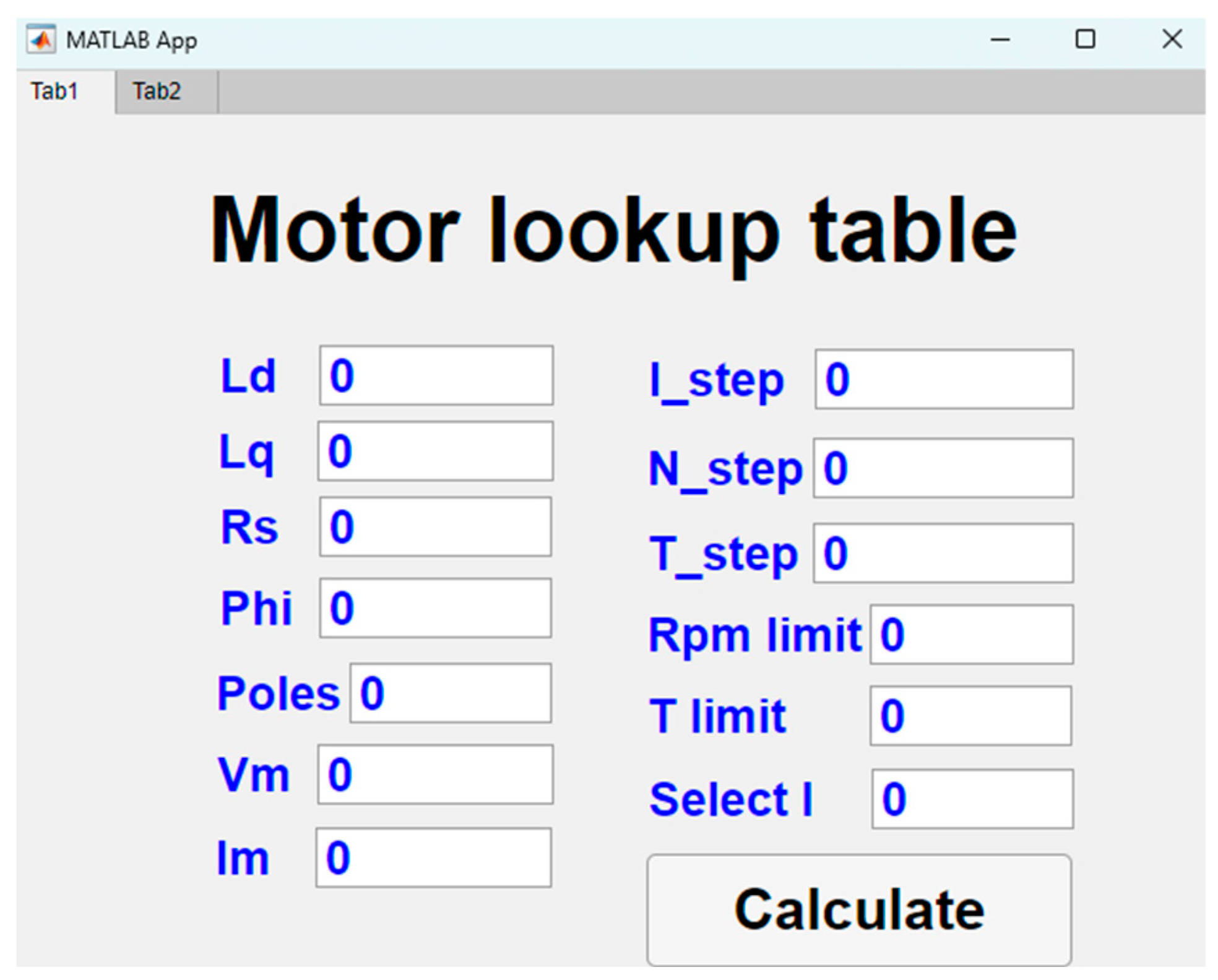Select the Phi input field
Viewport: 1218px width, 980px height.
435,608
